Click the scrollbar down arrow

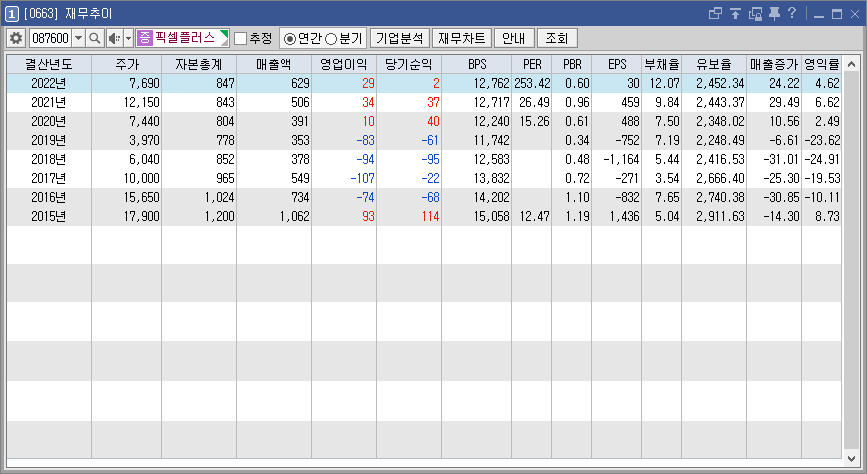click(851, 459)
